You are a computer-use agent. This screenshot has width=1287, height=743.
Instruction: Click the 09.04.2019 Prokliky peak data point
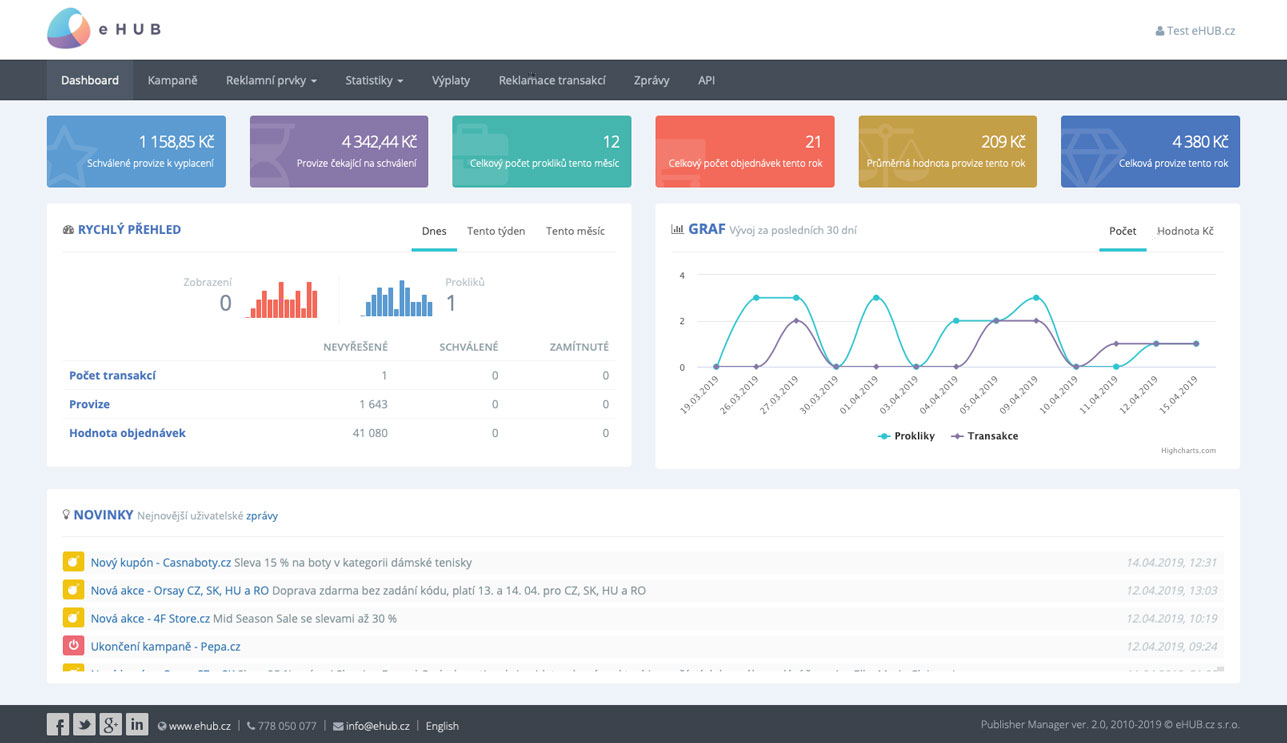point(1036,298)
